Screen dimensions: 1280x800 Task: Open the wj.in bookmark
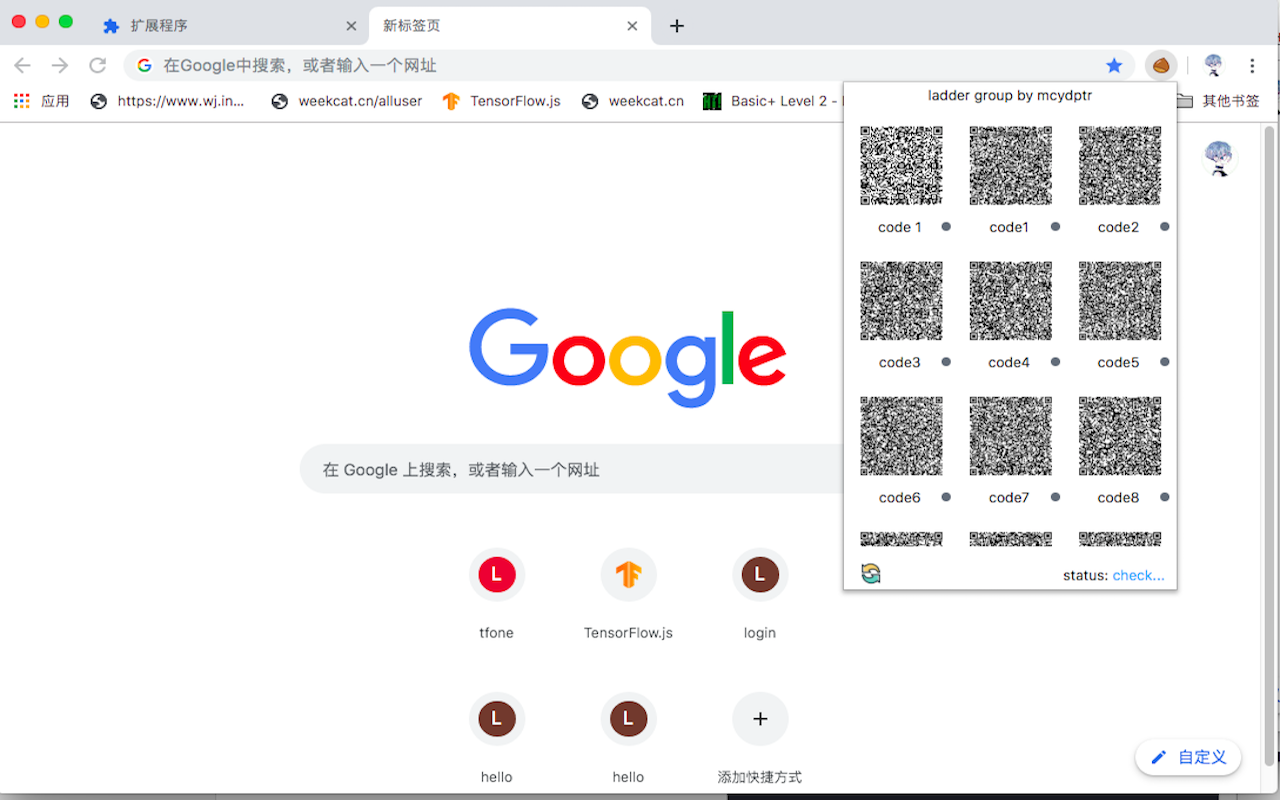tap(167, 101)
